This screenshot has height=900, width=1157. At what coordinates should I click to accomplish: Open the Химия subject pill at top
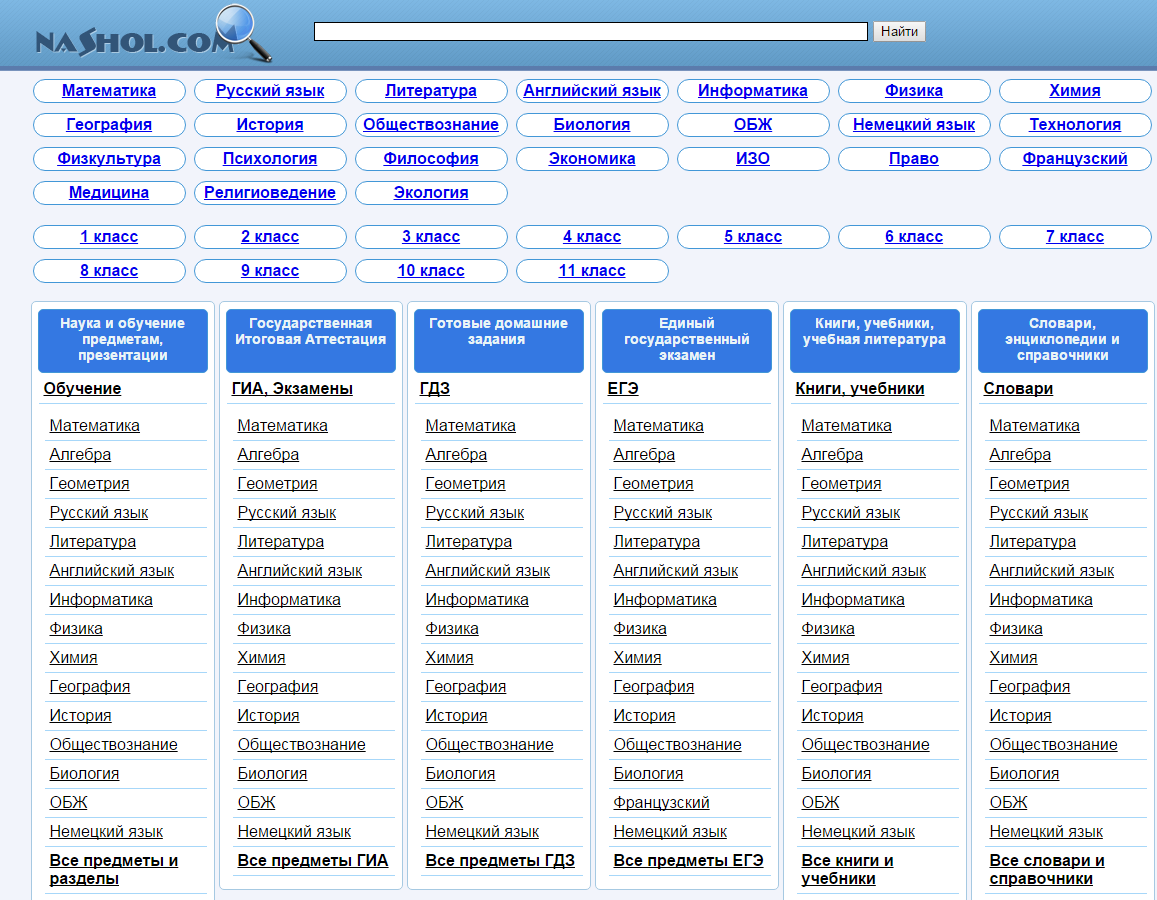point(1074,91)
